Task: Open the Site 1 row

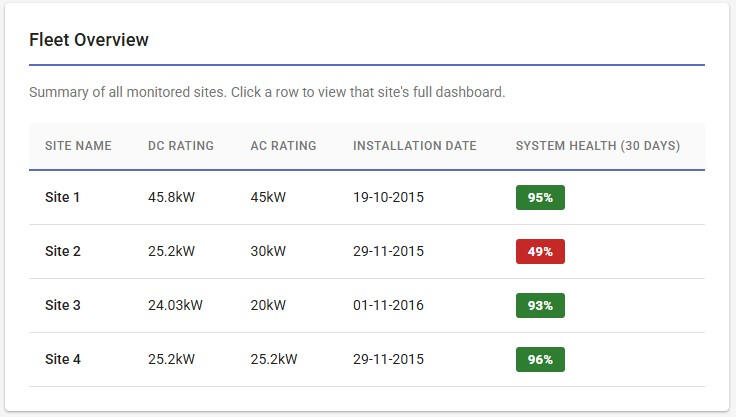Action: click(62, 198)
